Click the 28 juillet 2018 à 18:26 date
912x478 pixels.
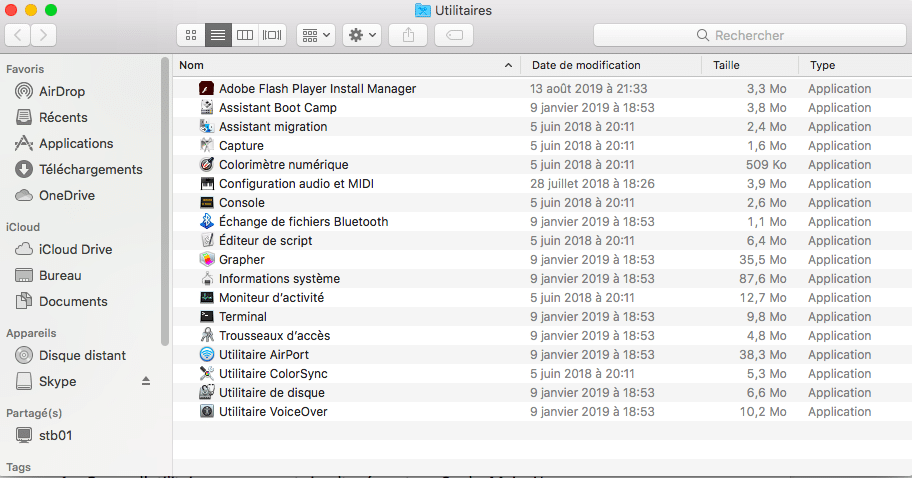pos(592,183)
